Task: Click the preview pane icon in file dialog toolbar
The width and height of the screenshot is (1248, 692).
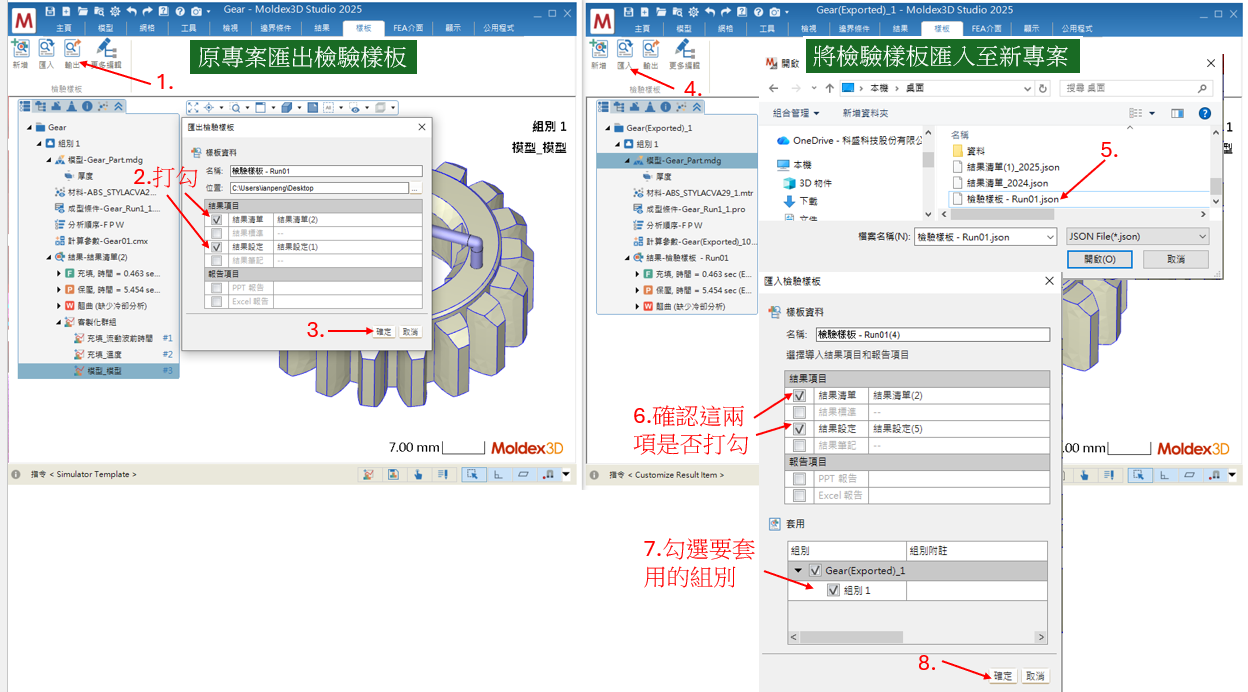Action: tap(1177, 113)
